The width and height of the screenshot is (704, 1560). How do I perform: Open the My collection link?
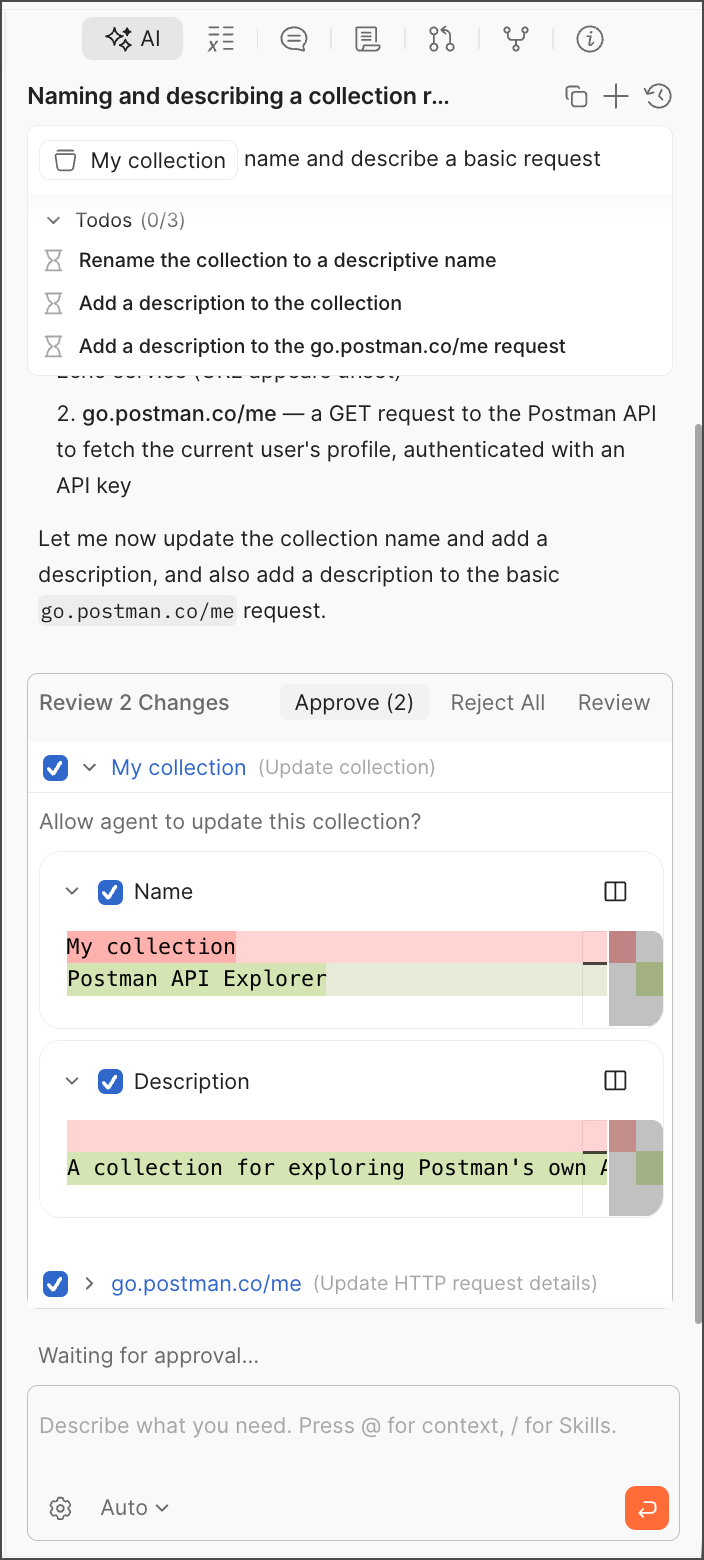tap(179, 768)
